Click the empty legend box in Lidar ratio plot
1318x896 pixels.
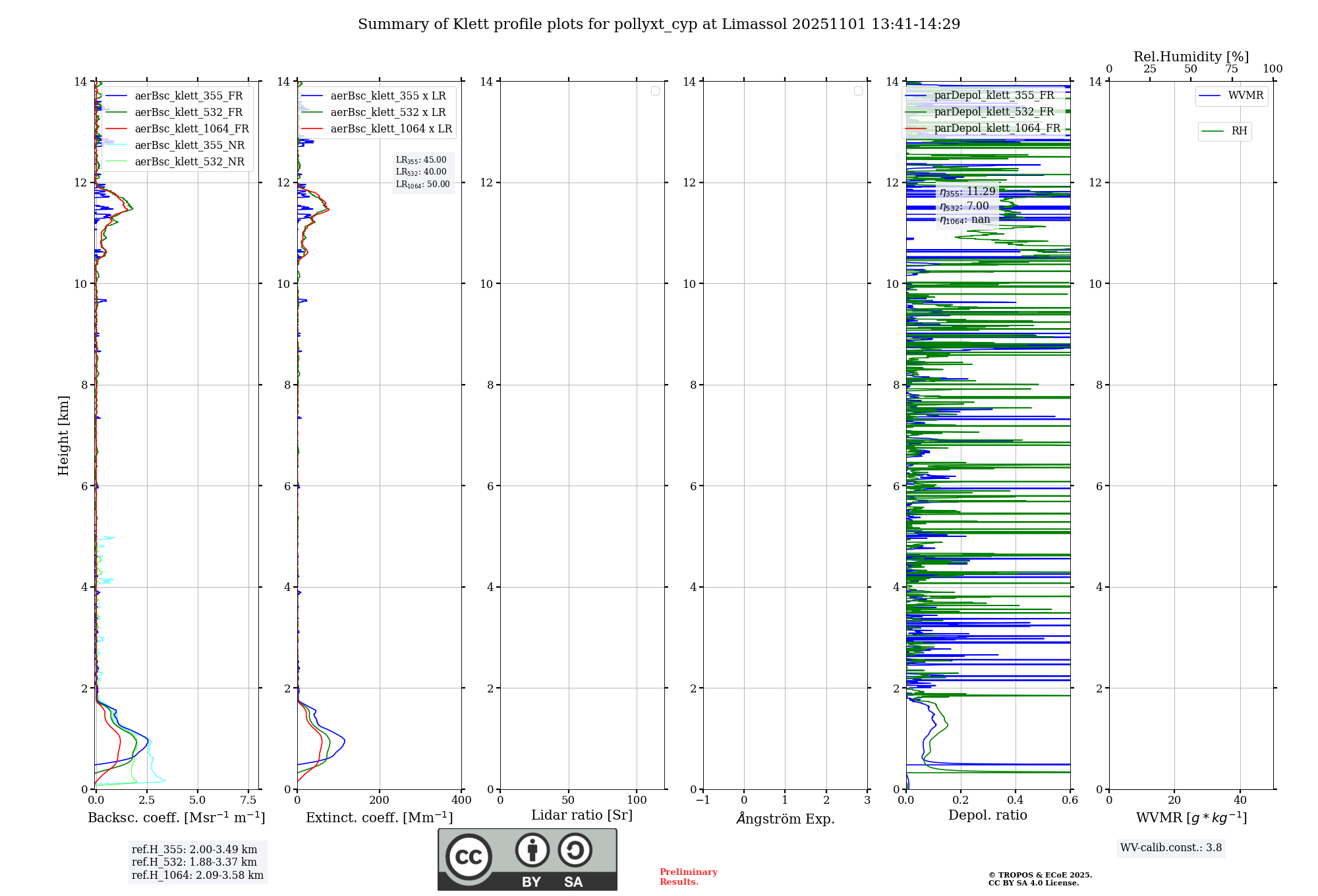point(655,91)
